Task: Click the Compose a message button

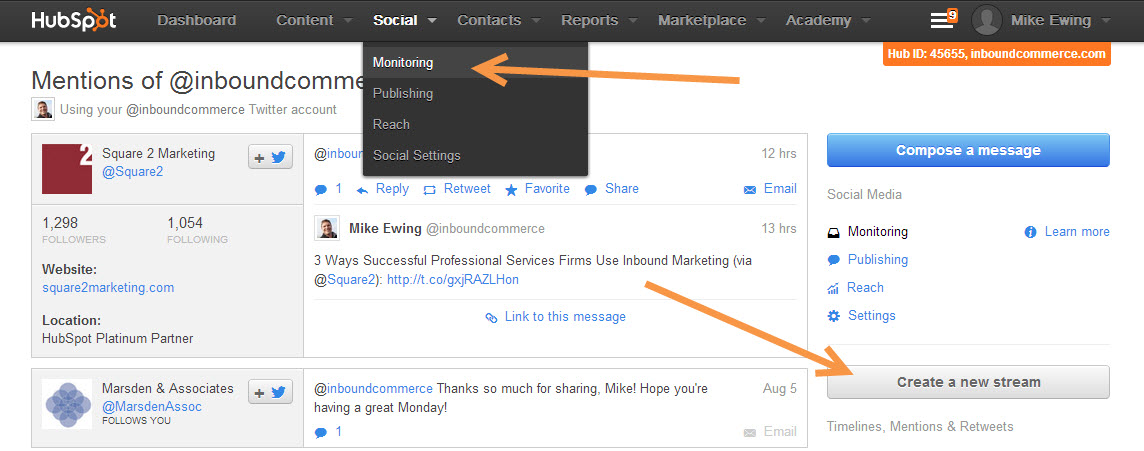Action: (968, 150)
